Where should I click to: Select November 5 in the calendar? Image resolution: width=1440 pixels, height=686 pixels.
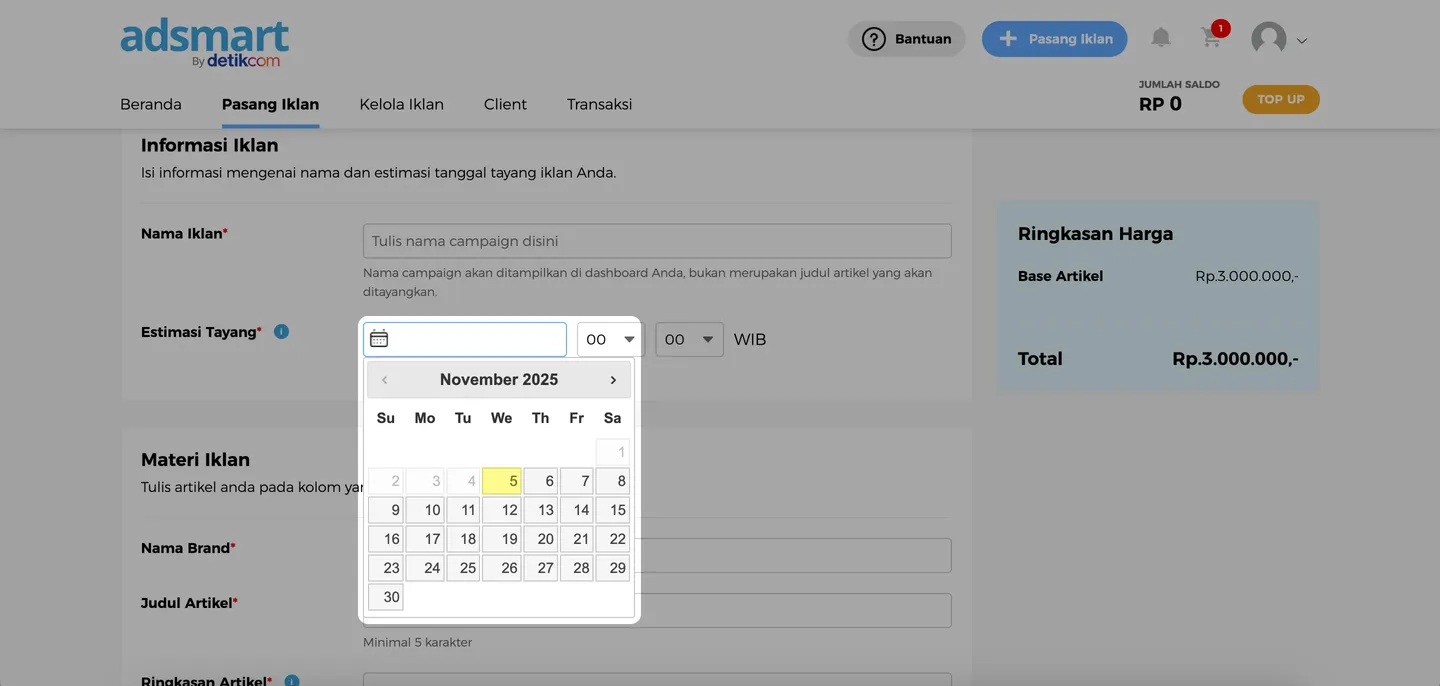(x=502, y=481)
